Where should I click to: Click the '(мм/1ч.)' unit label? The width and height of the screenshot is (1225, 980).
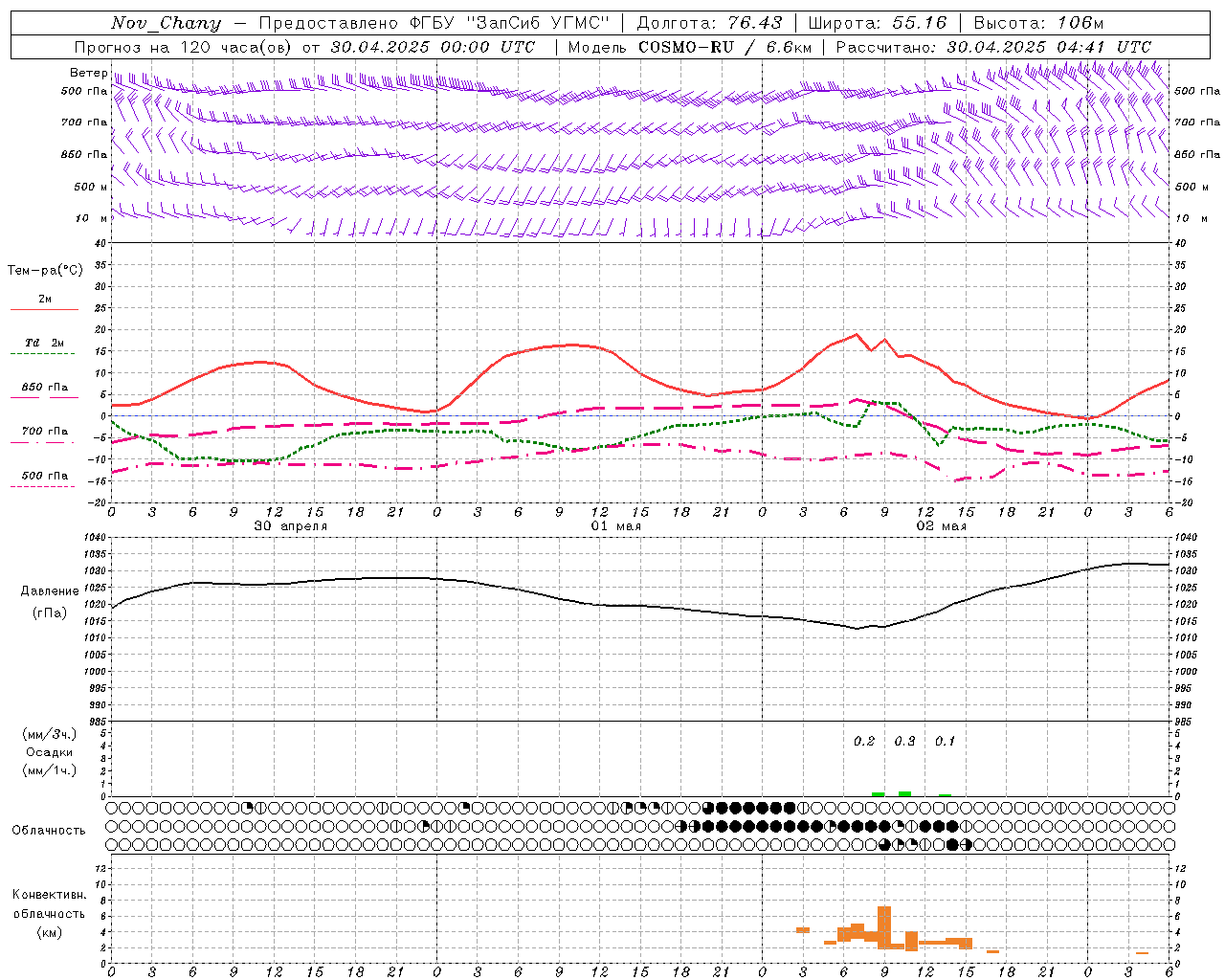tap(50, 770)
